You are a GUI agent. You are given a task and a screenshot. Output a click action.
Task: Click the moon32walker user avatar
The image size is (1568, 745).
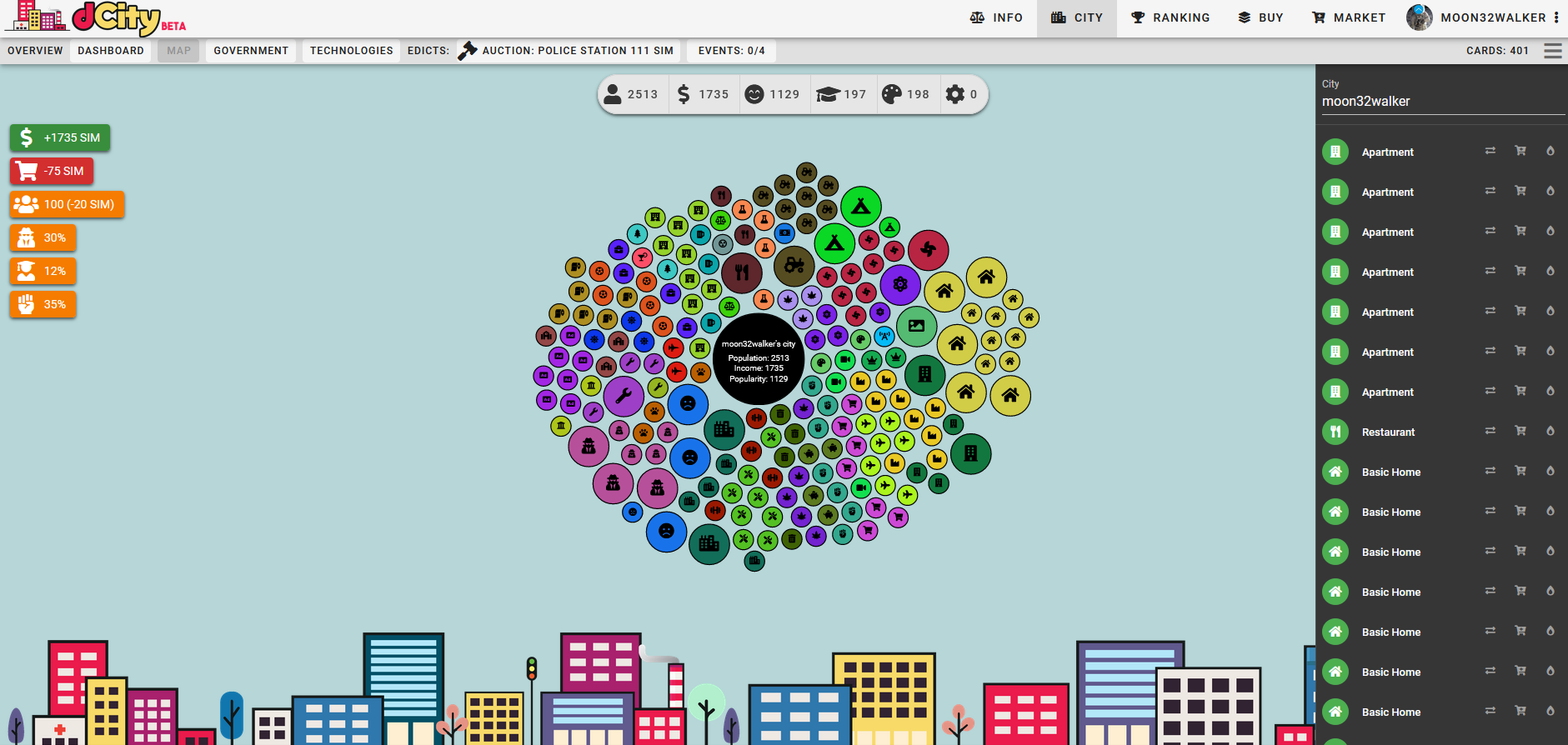click(x=1420, y=17)
